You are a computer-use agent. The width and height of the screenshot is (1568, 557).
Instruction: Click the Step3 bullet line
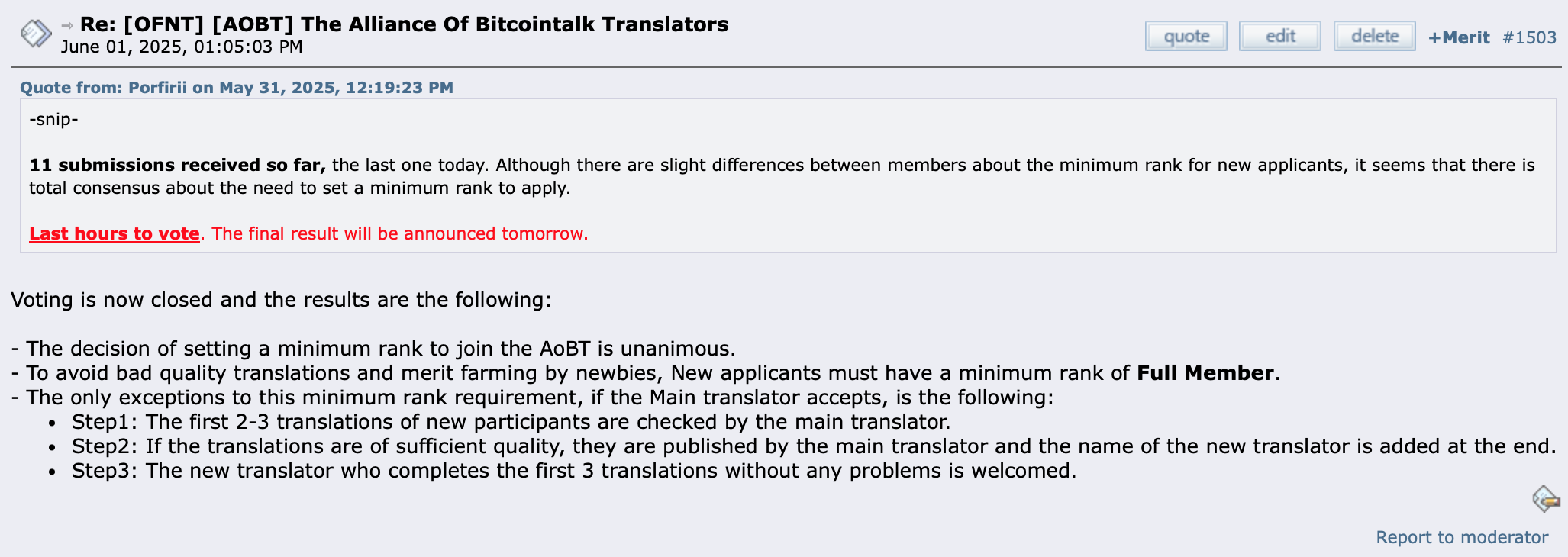(574, 471)
